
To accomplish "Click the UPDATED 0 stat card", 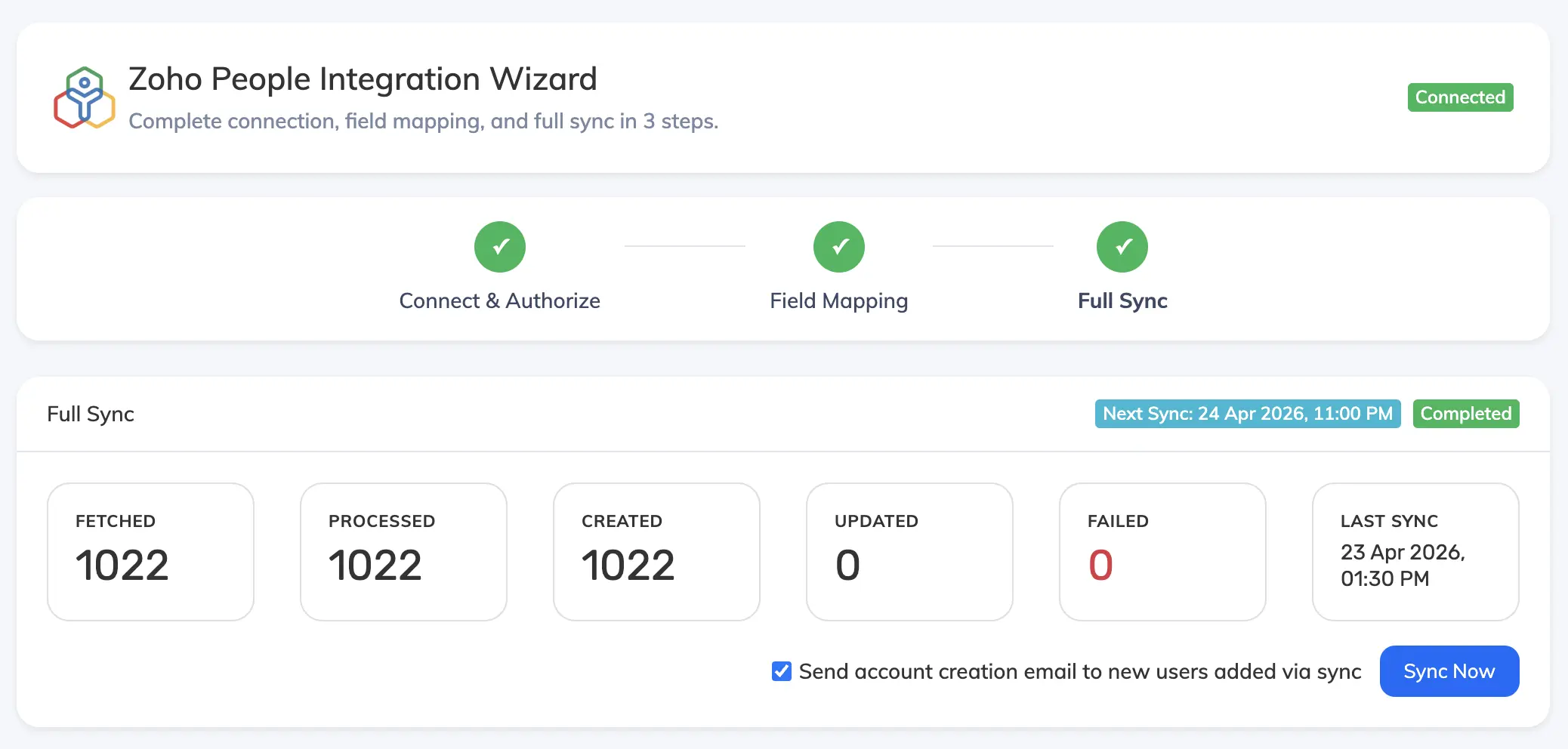I will pyautogui.click(x=909, y=552).
